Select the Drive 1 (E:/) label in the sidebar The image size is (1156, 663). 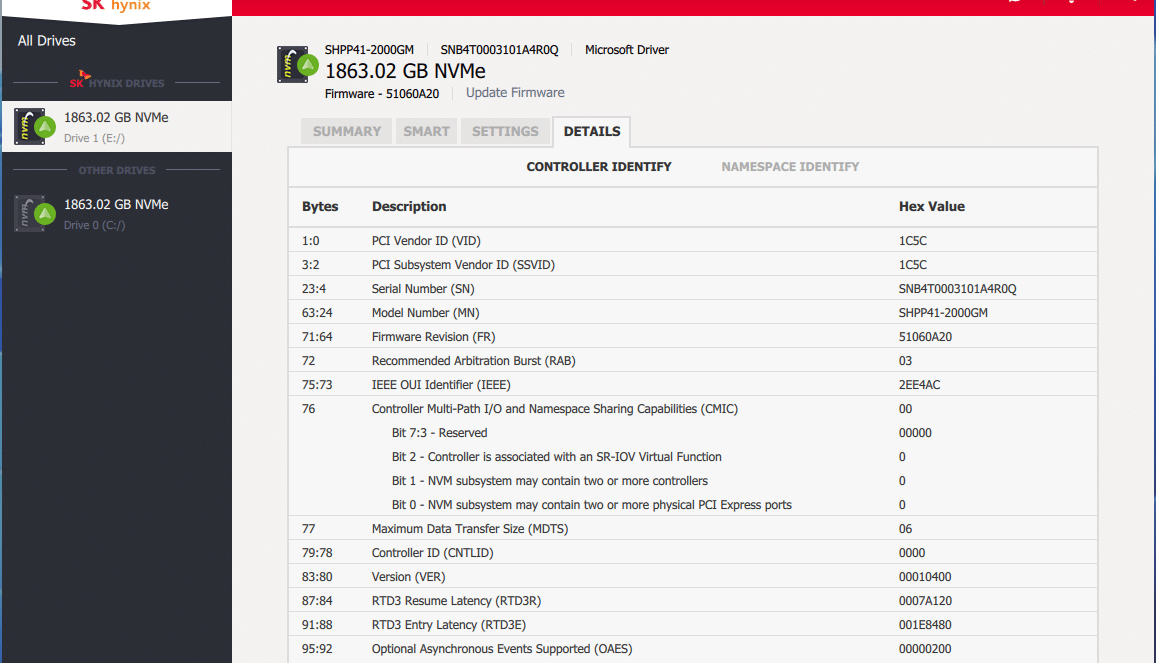click(94, 138)
